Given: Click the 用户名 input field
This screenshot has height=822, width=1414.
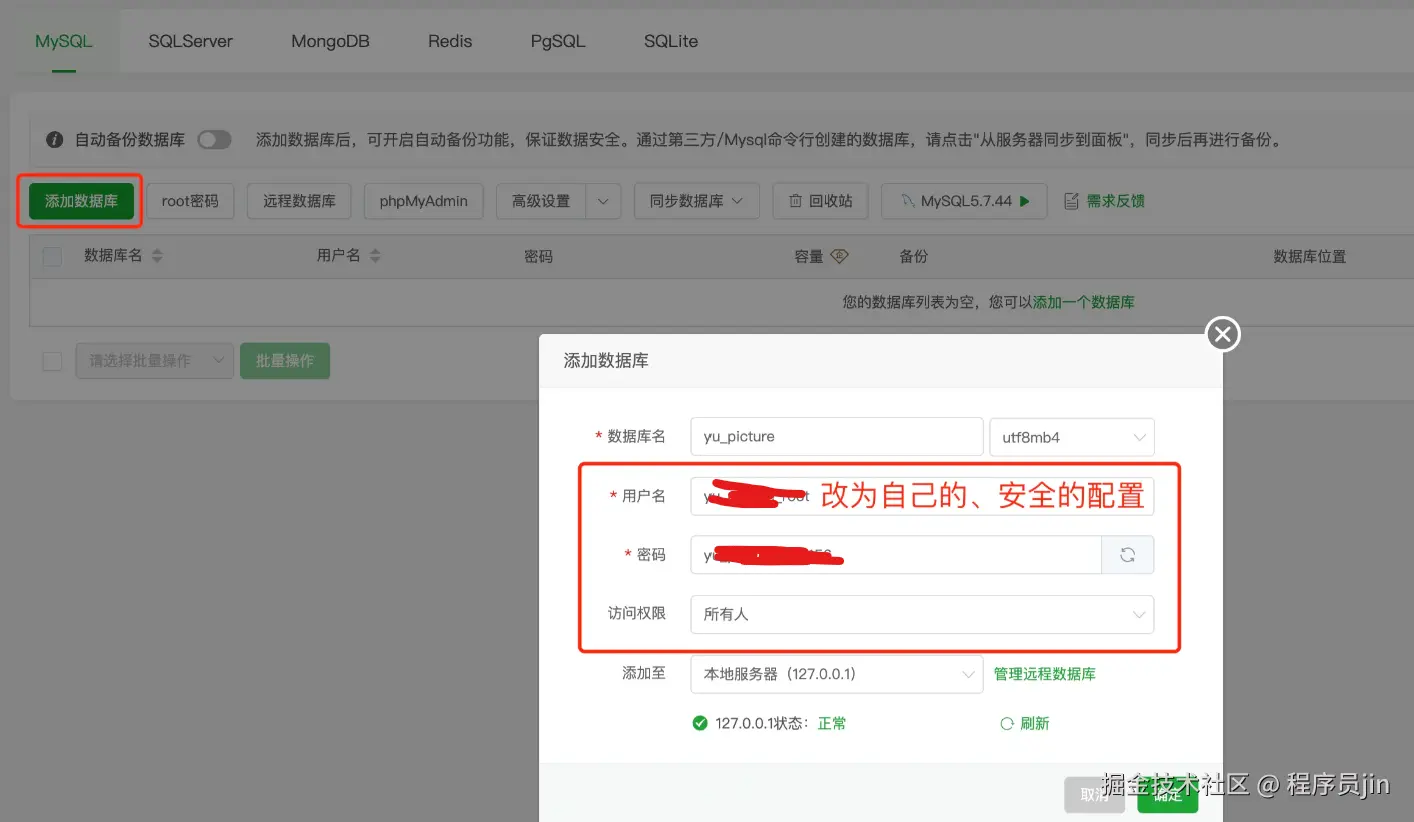Looking at the screenshot, I should 922,496.
